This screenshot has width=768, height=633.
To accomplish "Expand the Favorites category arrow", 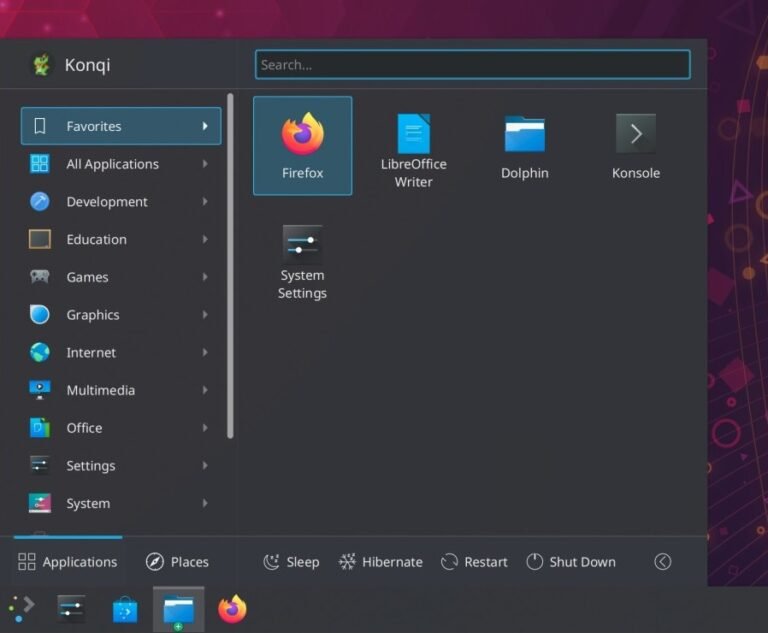I will [x=205, y=126].
